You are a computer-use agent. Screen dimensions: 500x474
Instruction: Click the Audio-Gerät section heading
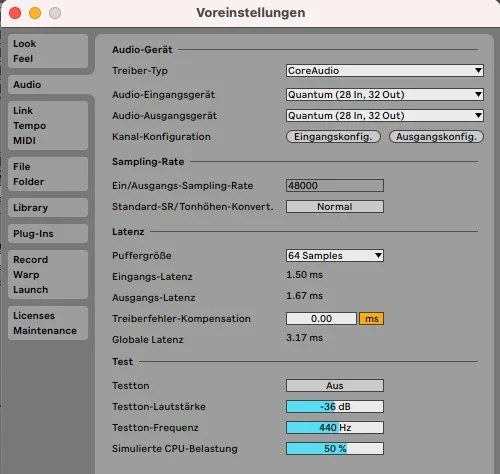[x=142, y=49]
